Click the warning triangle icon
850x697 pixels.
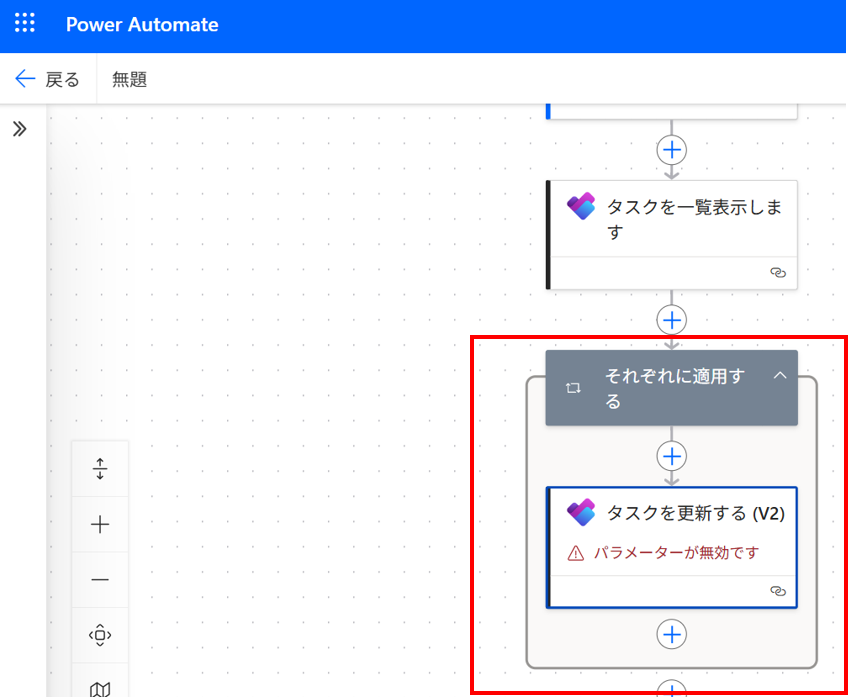(575, 553)
